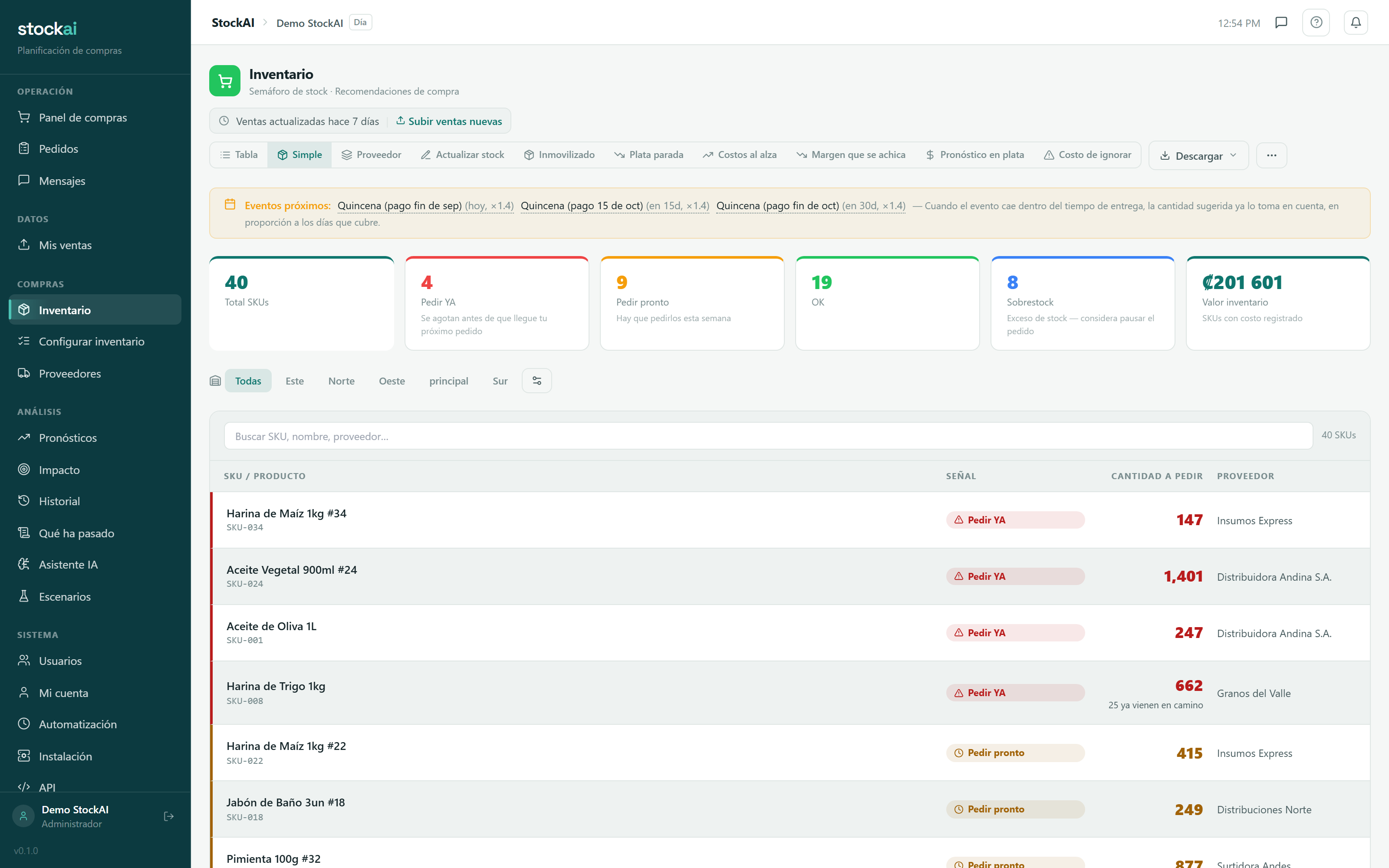Click the Pedir YA summary card

click(497, 303)
